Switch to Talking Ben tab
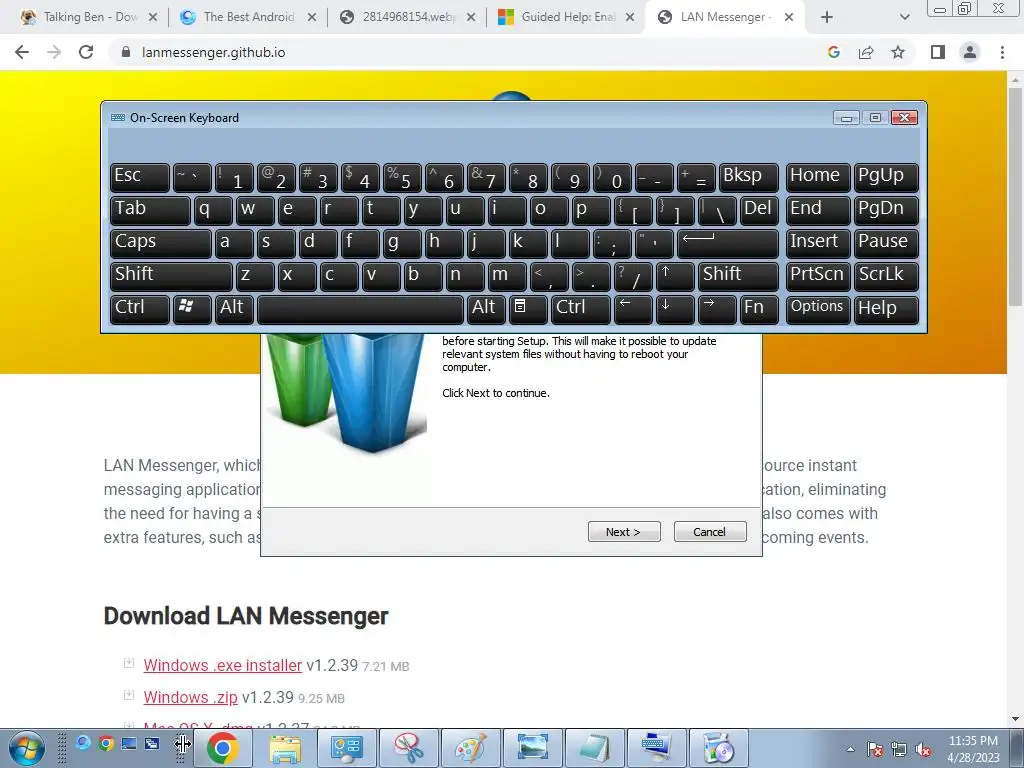1024x768 pixels. point(88,17)
